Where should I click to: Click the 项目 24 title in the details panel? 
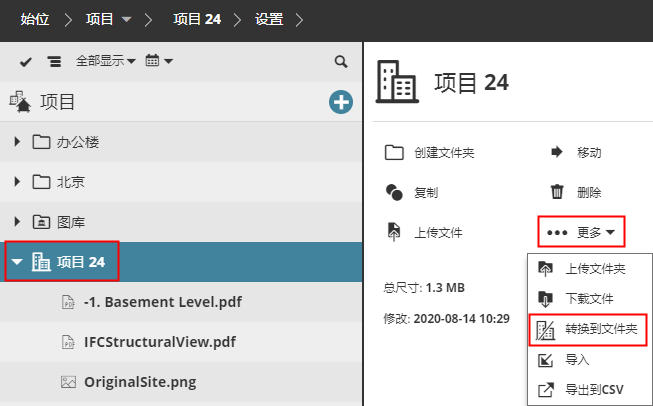(x=471, y=82)
